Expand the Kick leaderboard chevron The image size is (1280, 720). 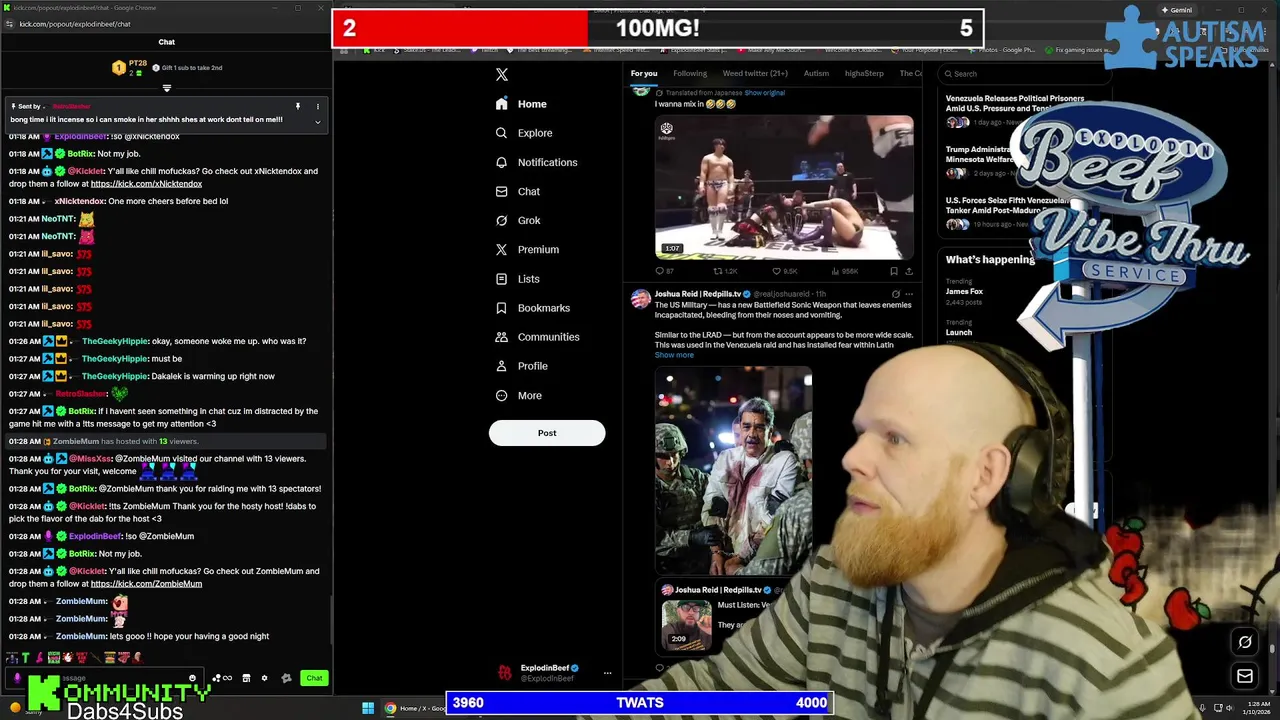tap(167, 88)
